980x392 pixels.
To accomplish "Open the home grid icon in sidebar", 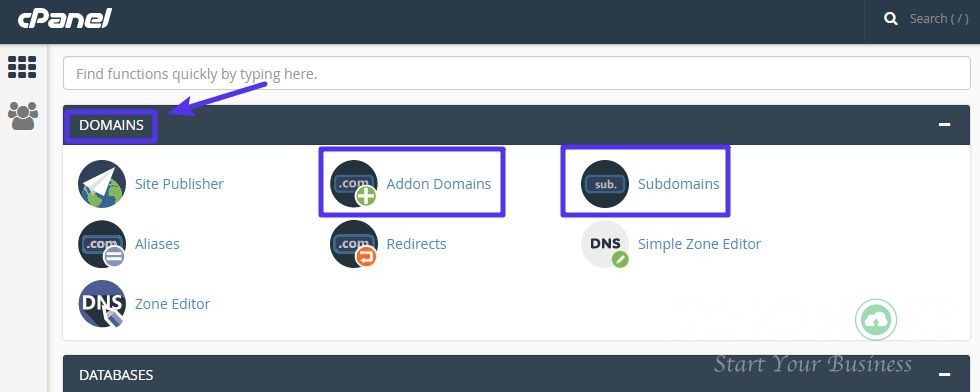I will tap(22, 67).
